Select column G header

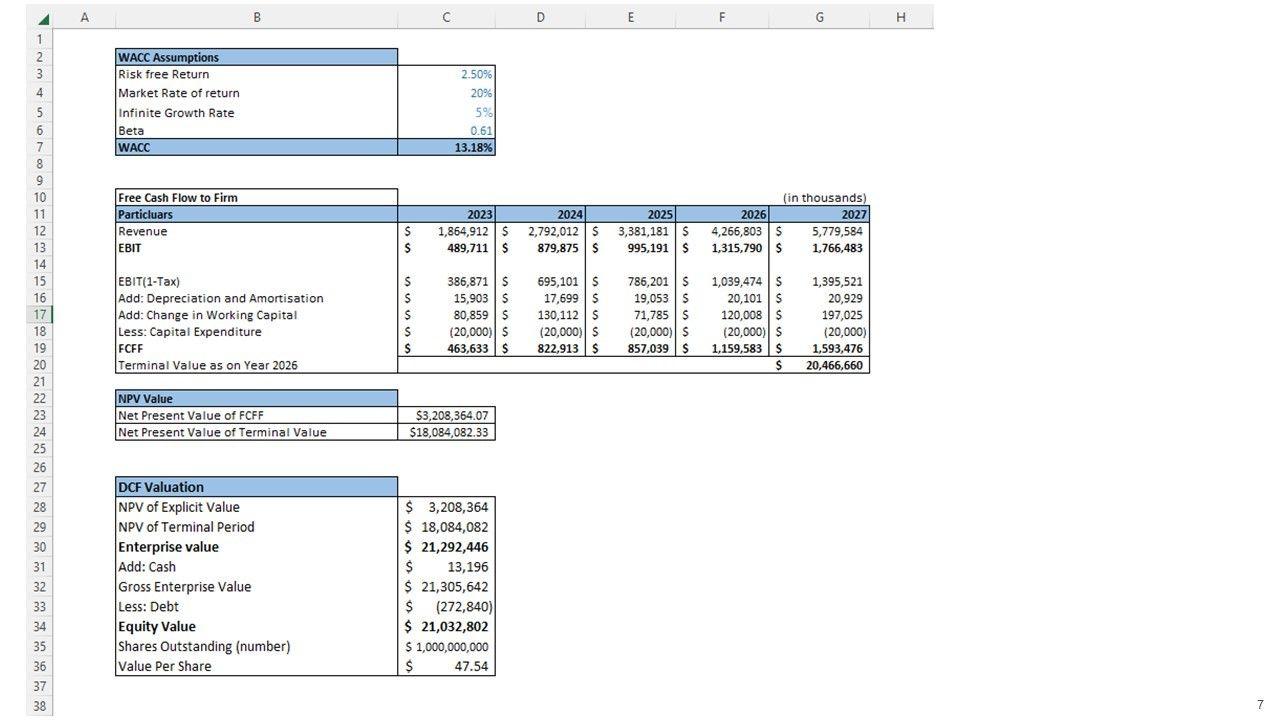click(819, 17)
